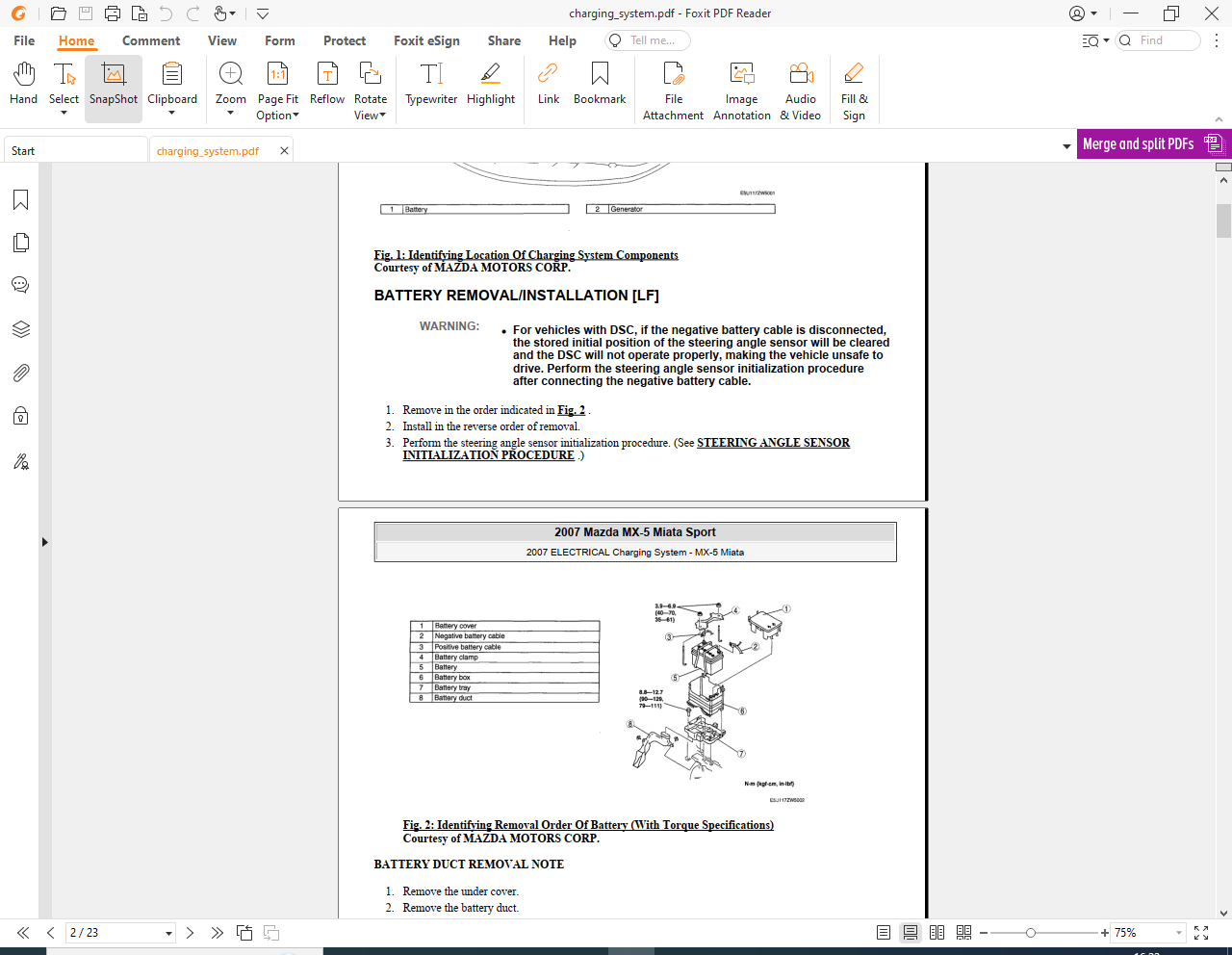The image size is (1232, 955).
Task: Open the Attachments sidebar panel
Action: click(20, 373)
